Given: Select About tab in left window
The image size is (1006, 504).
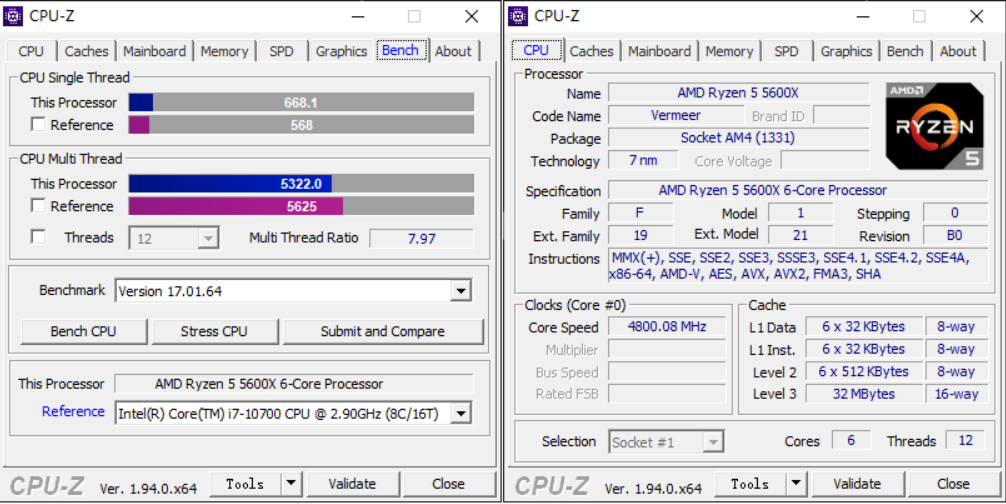Looking at the screenshot, I should coord(453,51).
